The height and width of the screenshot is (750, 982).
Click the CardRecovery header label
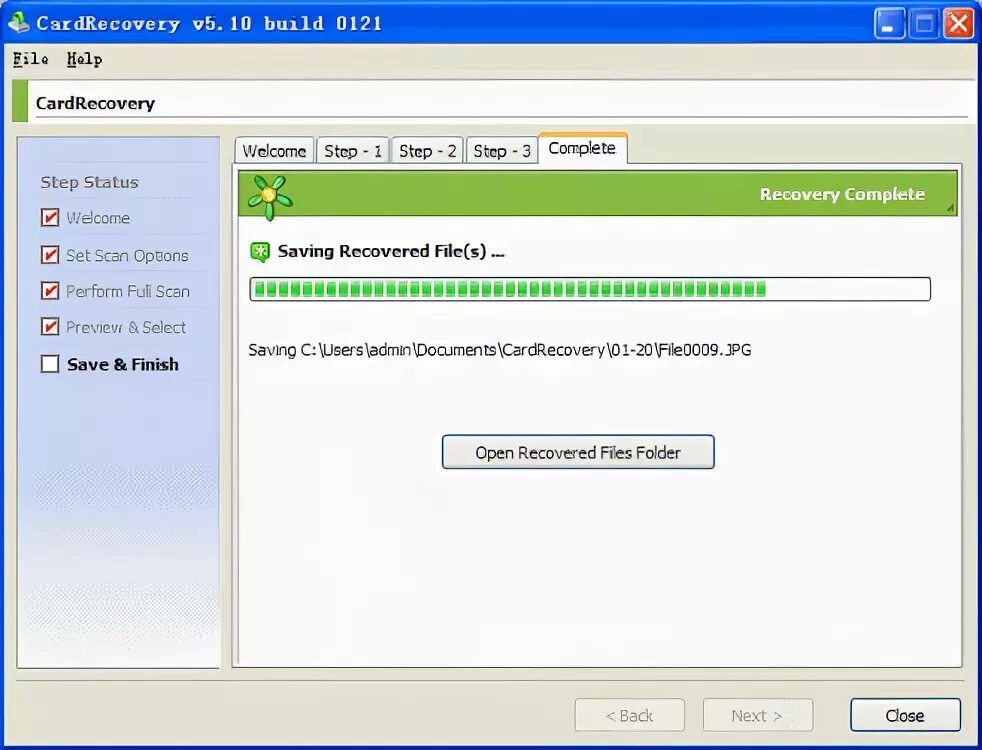(95, 103)
